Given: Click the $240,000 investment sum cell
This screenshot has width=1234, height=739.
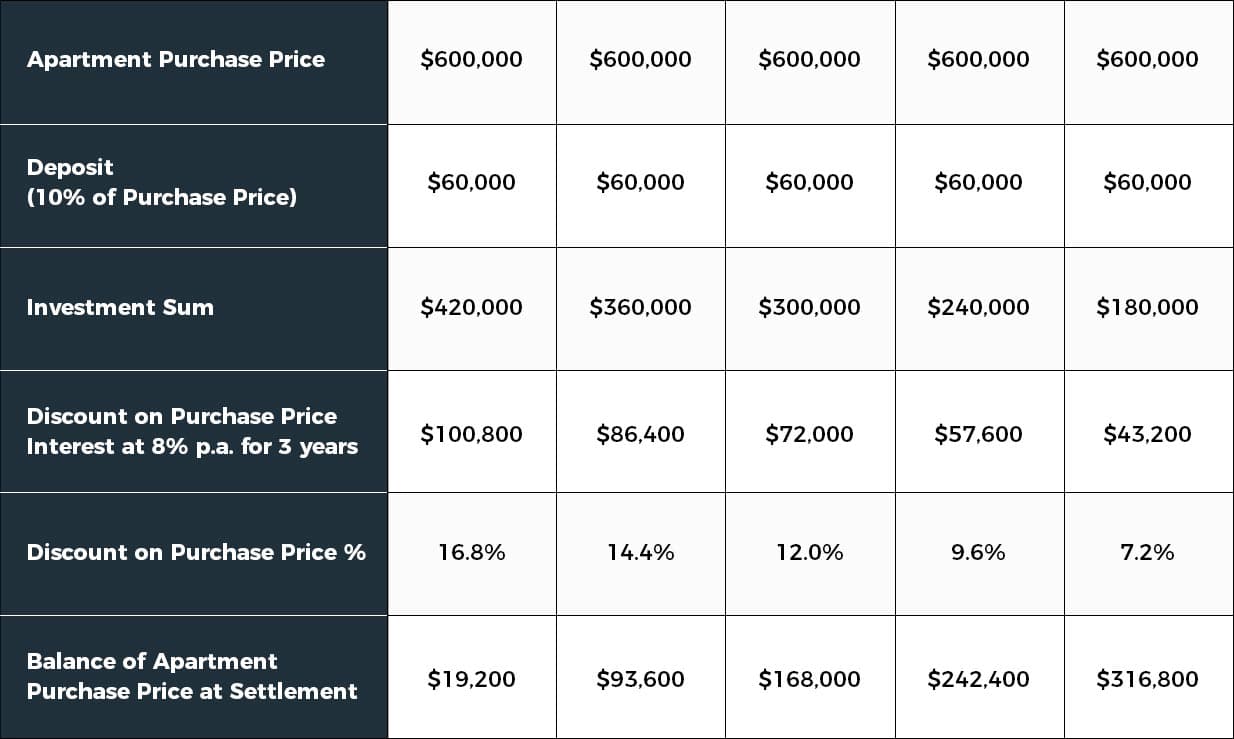Looking at the screenshot, I should [979, 309].
